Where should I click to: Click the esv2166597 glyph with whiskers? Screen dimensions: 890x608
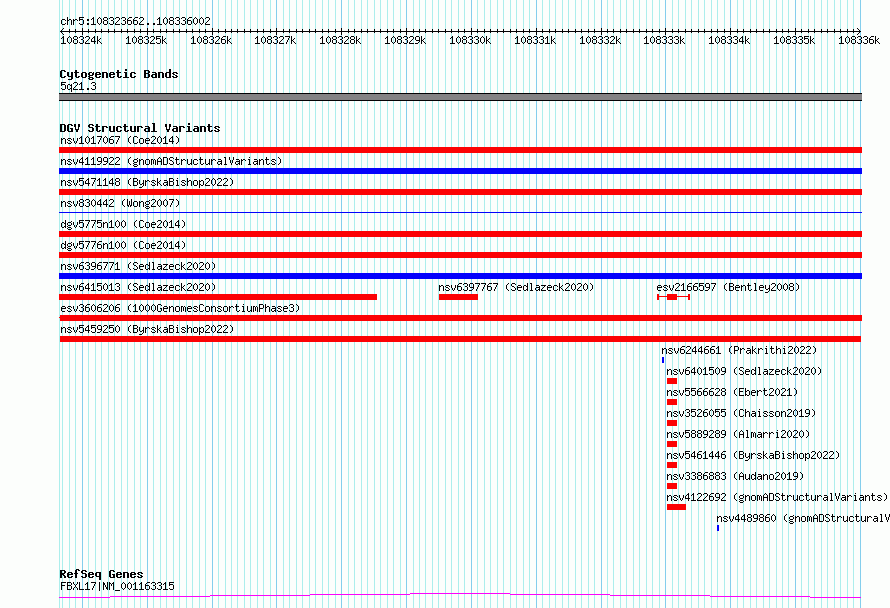coord(673,297)
